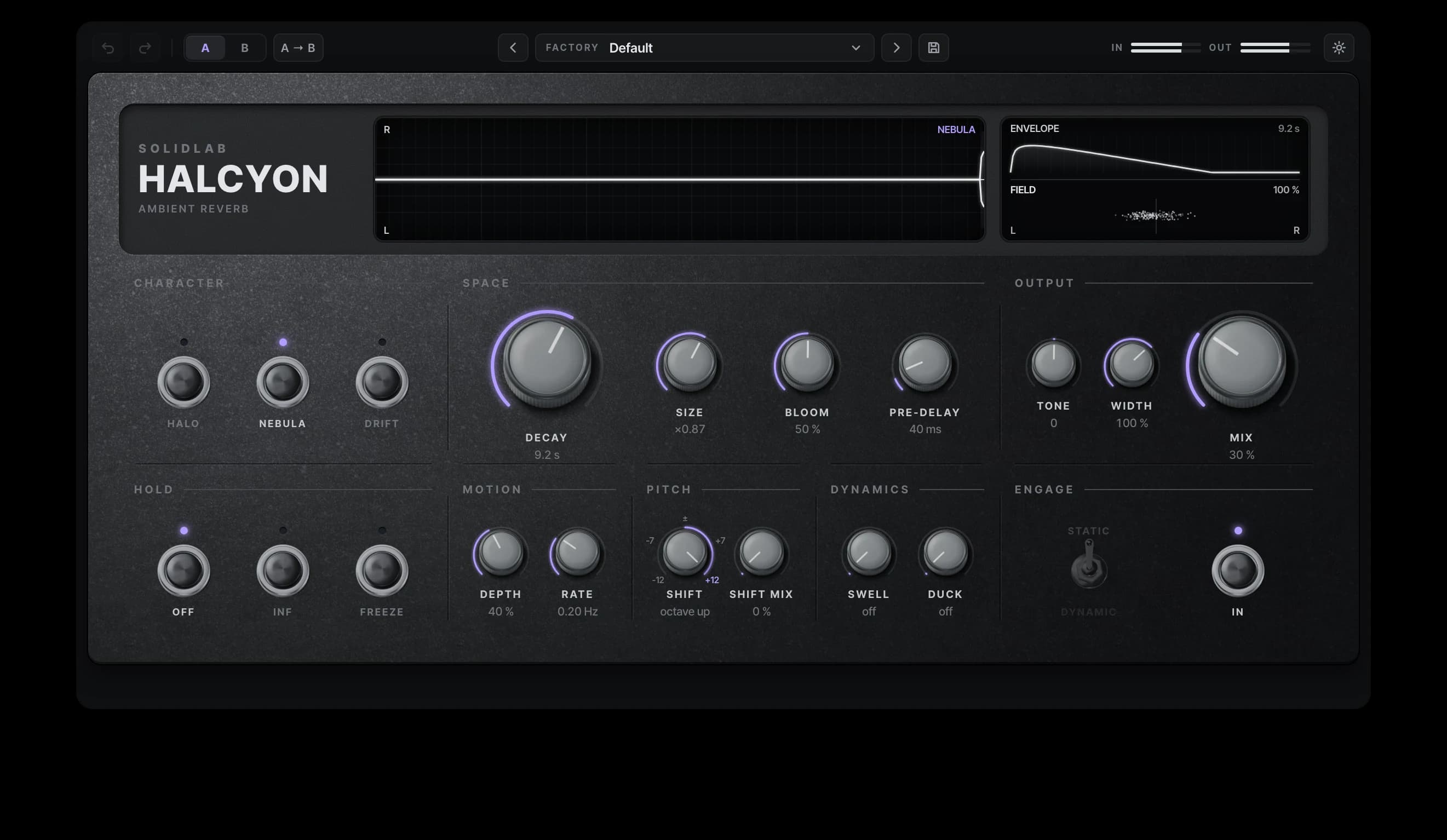1447x840 pixels.
Task: Select the DRIFT character button
Action: [382, 382]
